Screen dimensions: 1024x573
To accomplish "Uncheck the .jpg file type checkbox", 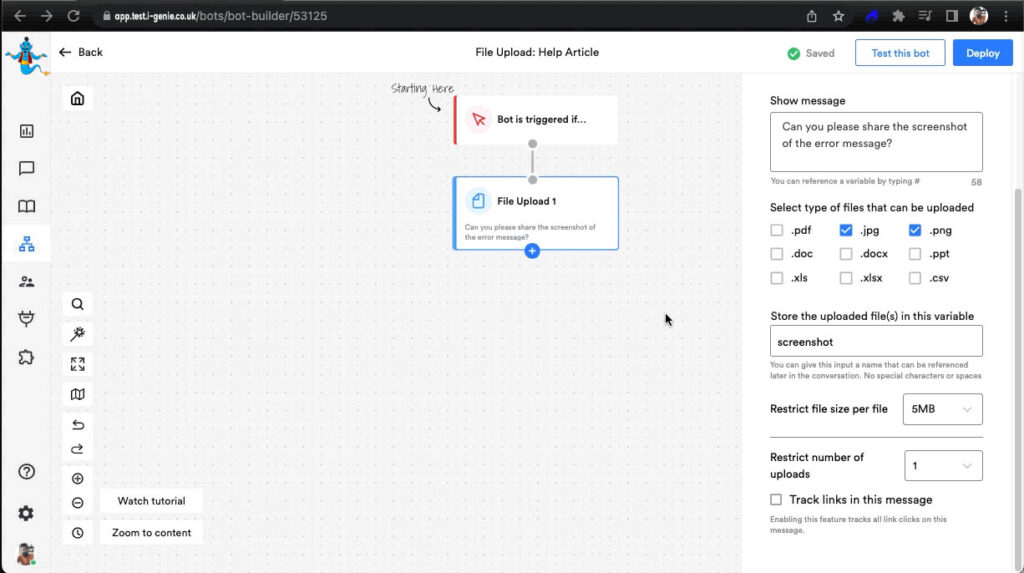I will 846,230.
